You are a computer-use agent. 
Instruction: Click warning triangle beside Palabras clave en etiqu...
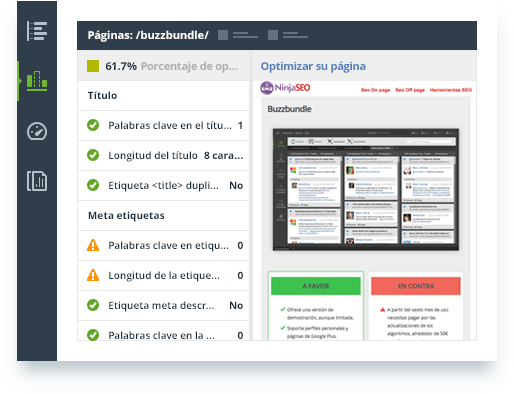point(93,245)
